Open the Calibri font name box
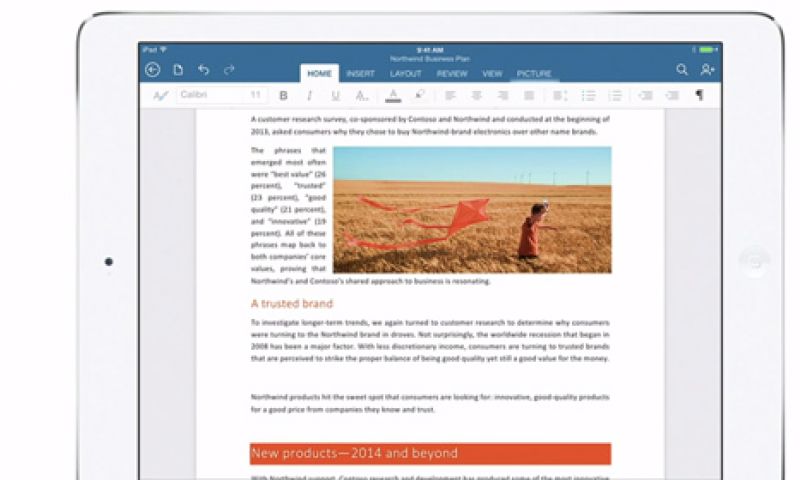Viewport: 800px width, 480px height. pos(211,95)
